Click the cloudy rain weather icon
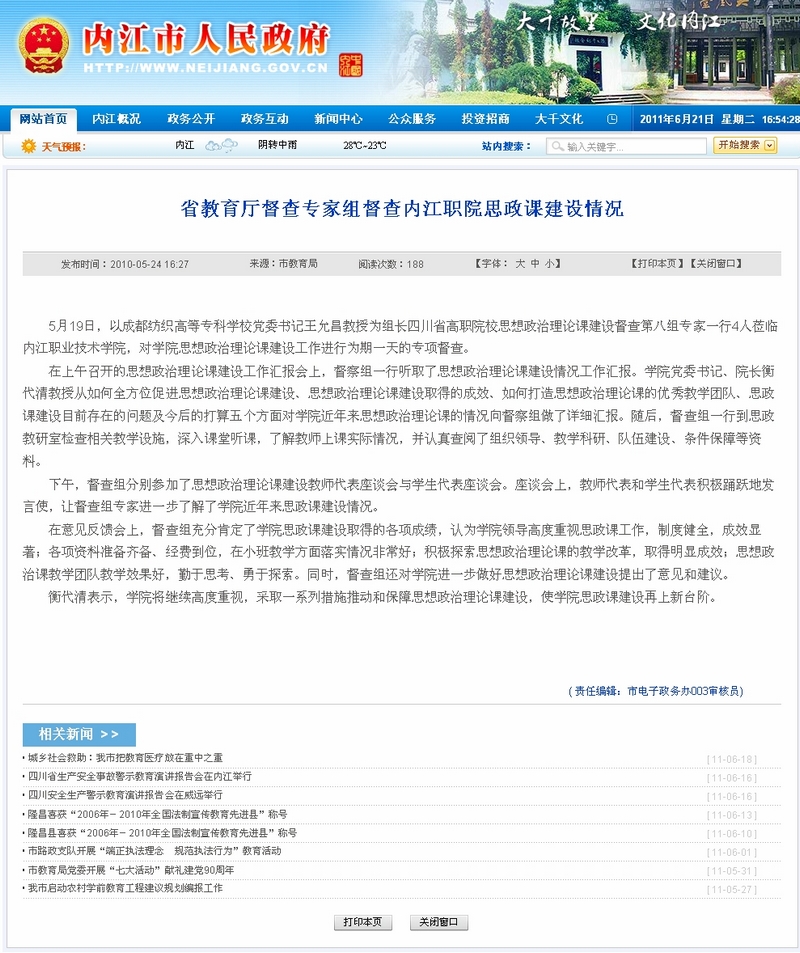This screenshot has height=953, width=800. pyautogui.click(x=221, y=145)
